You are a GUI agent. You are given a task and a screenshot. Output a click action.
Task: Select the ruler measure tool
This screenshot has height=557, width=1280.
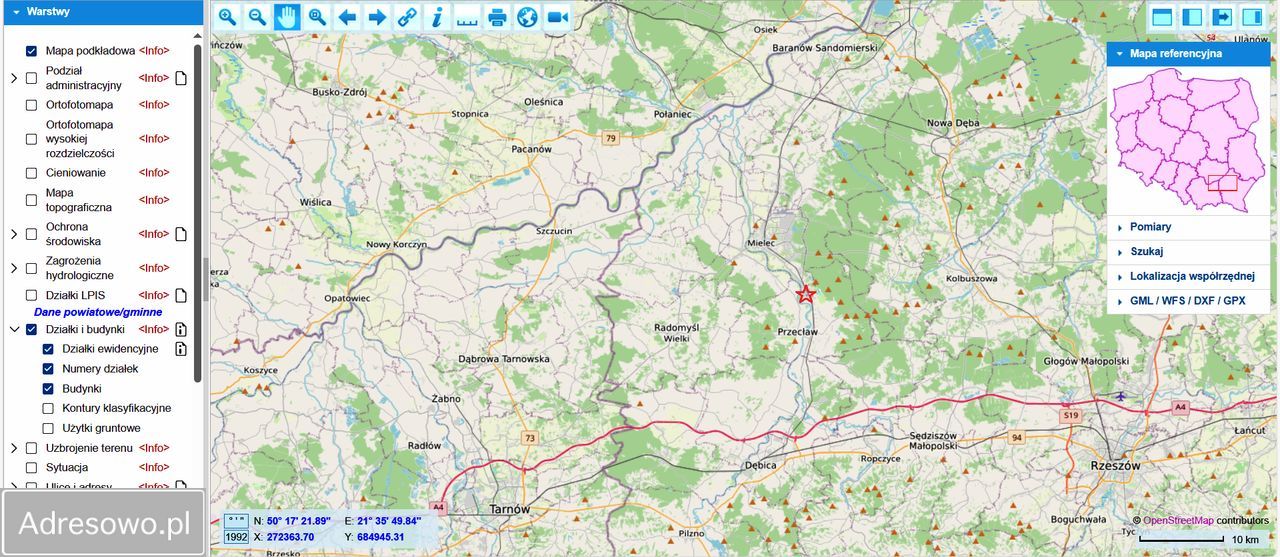[467, 17]
